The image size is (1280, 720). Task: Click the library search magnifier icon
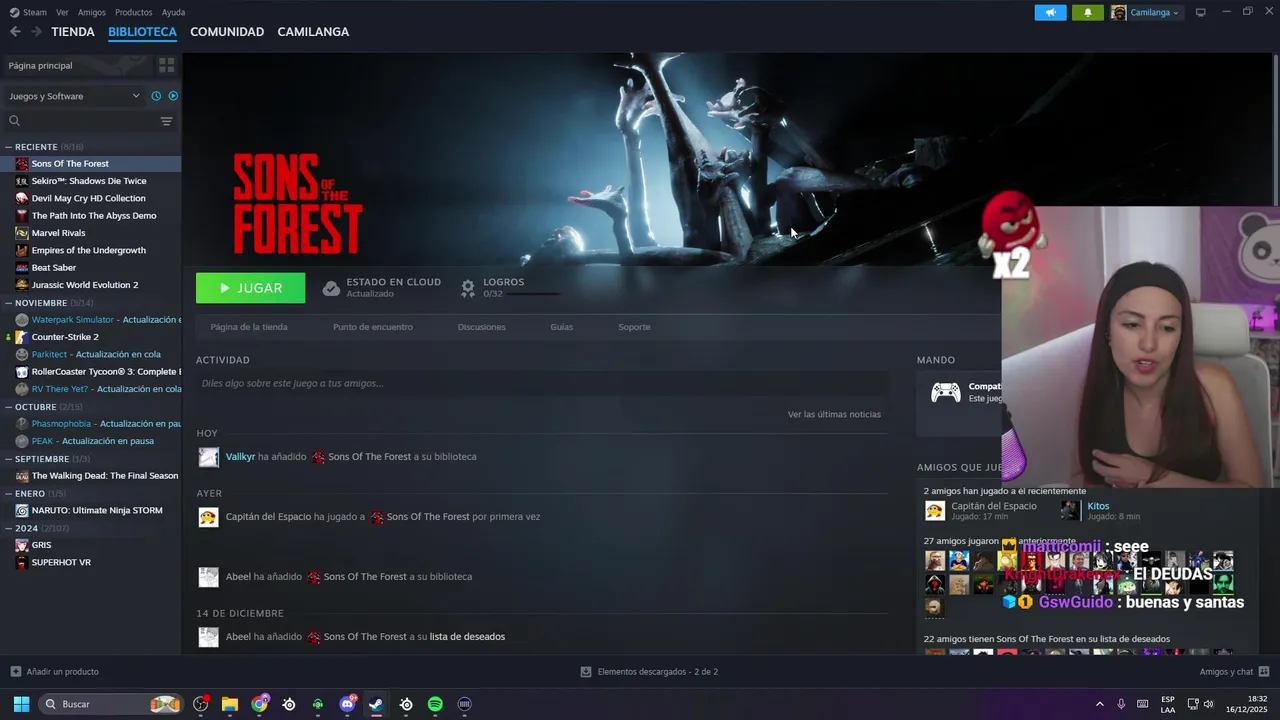click(14, 121)
